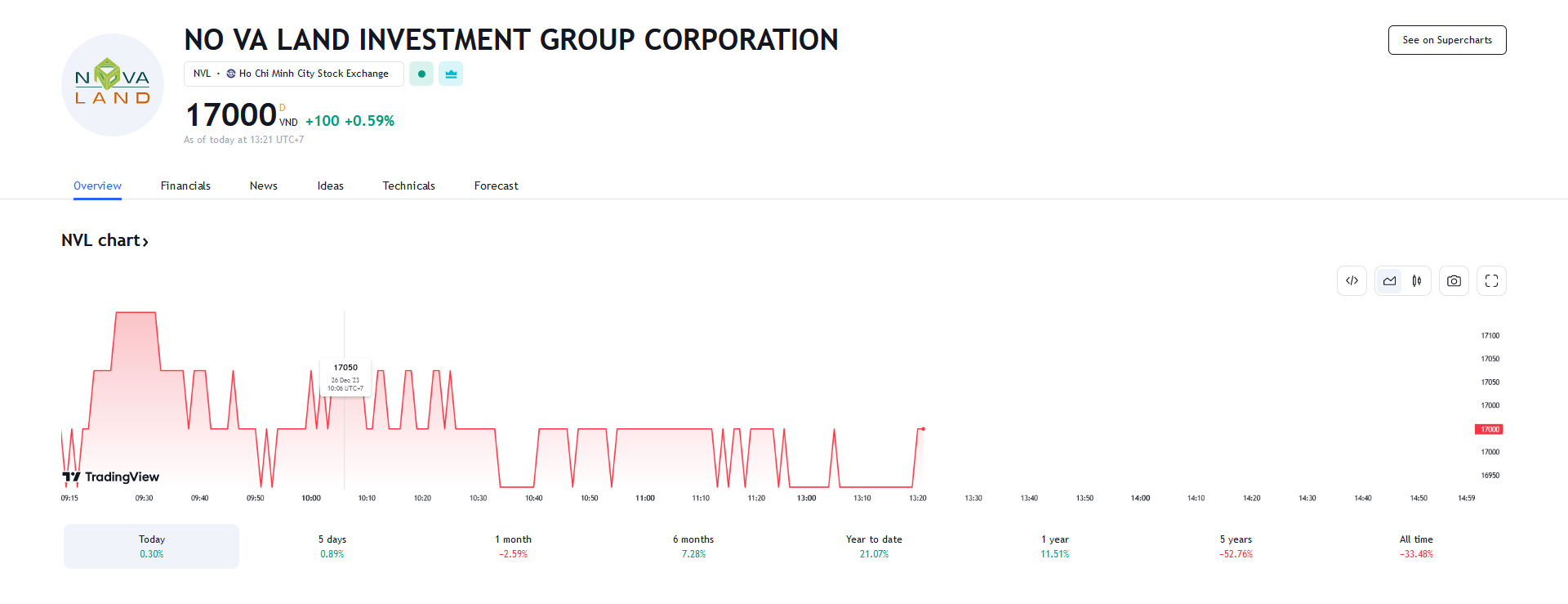The image size is (1568, 604).
Task: Switch chart to area style
Action: (1389, 281)
